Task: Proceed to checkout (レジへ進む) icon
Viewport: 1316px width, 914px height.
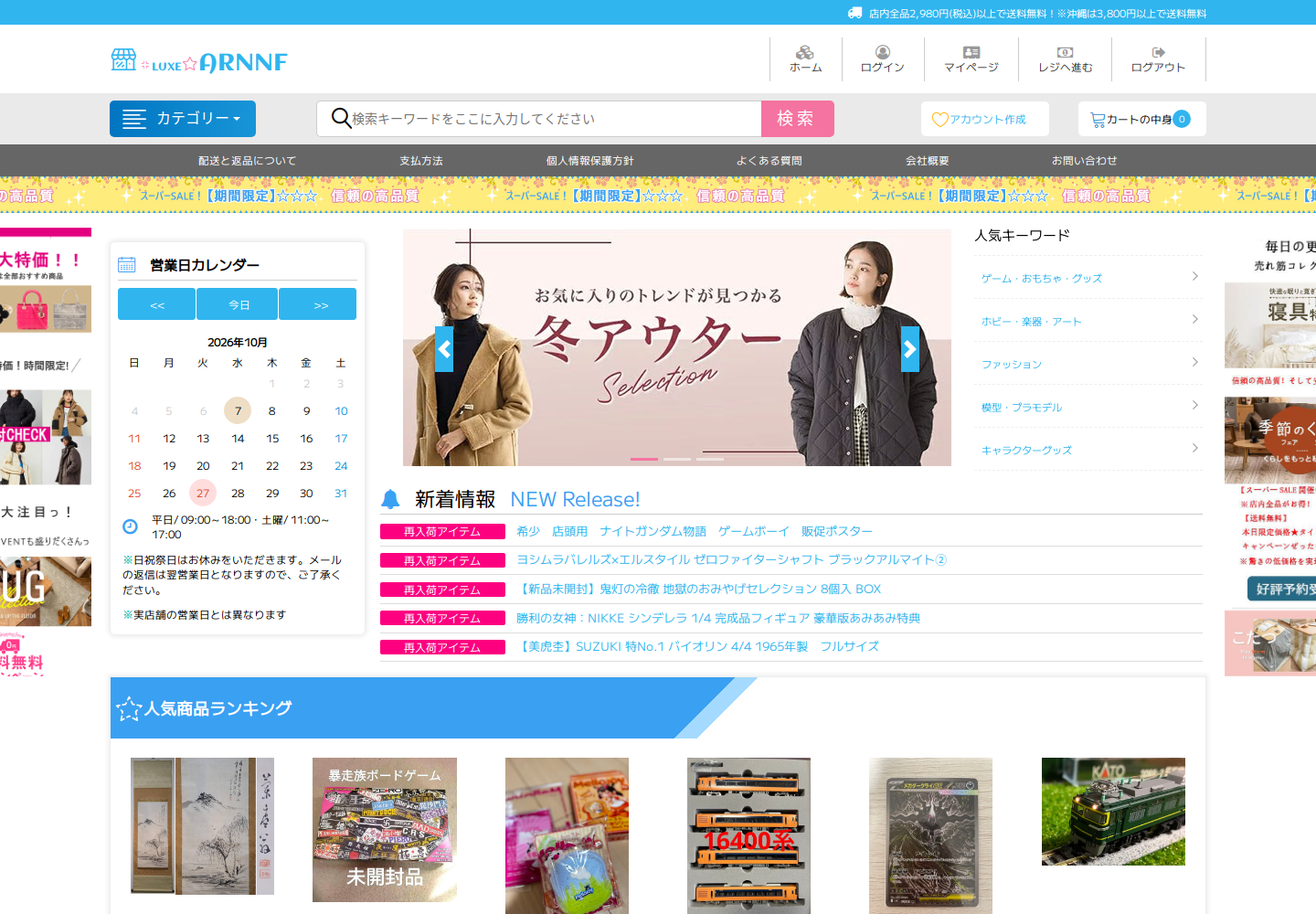Action: [x=1065, y=52]
